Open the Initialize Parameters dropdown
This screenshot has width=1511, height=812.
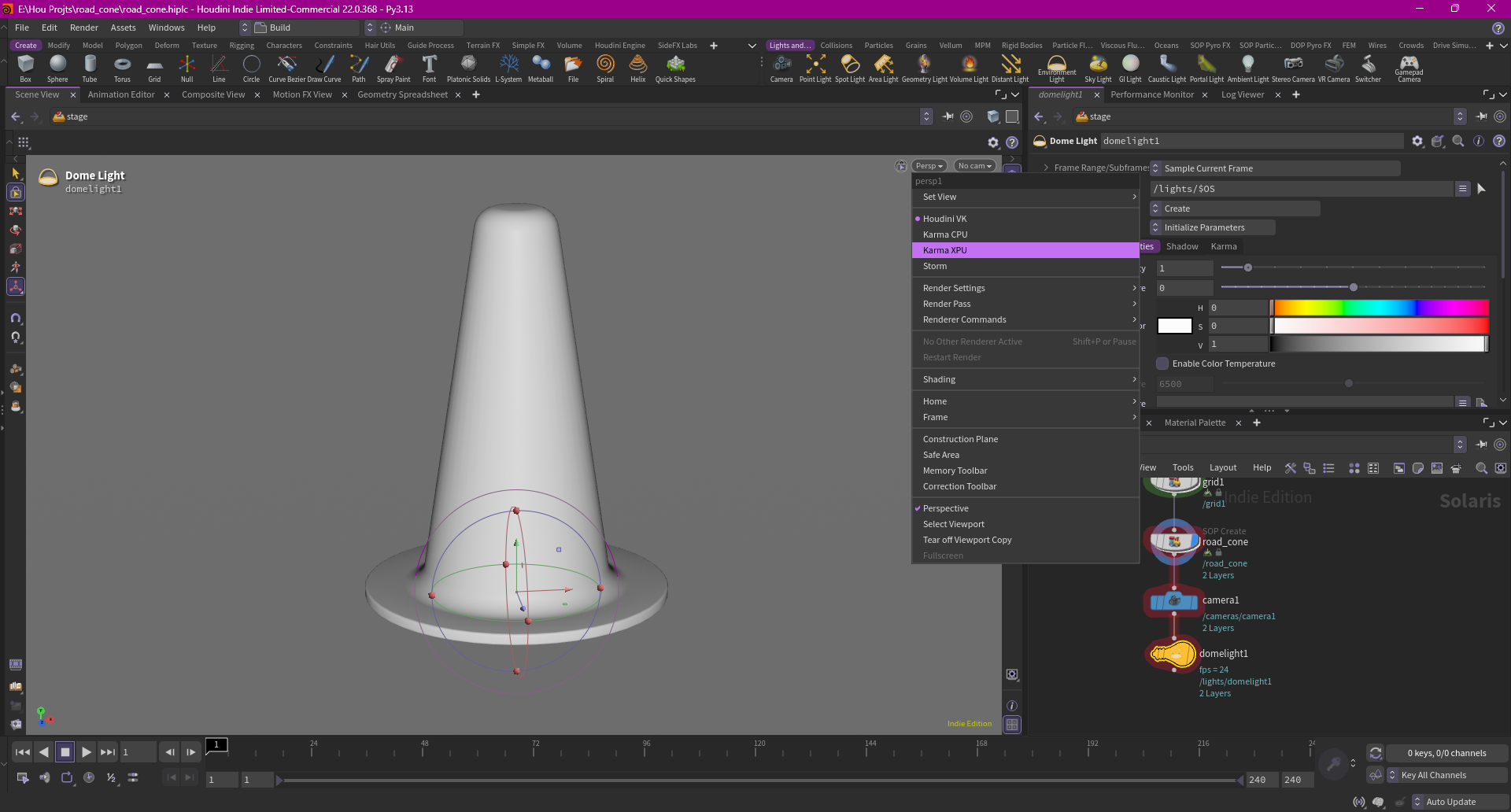click(x=1213, y=227)
